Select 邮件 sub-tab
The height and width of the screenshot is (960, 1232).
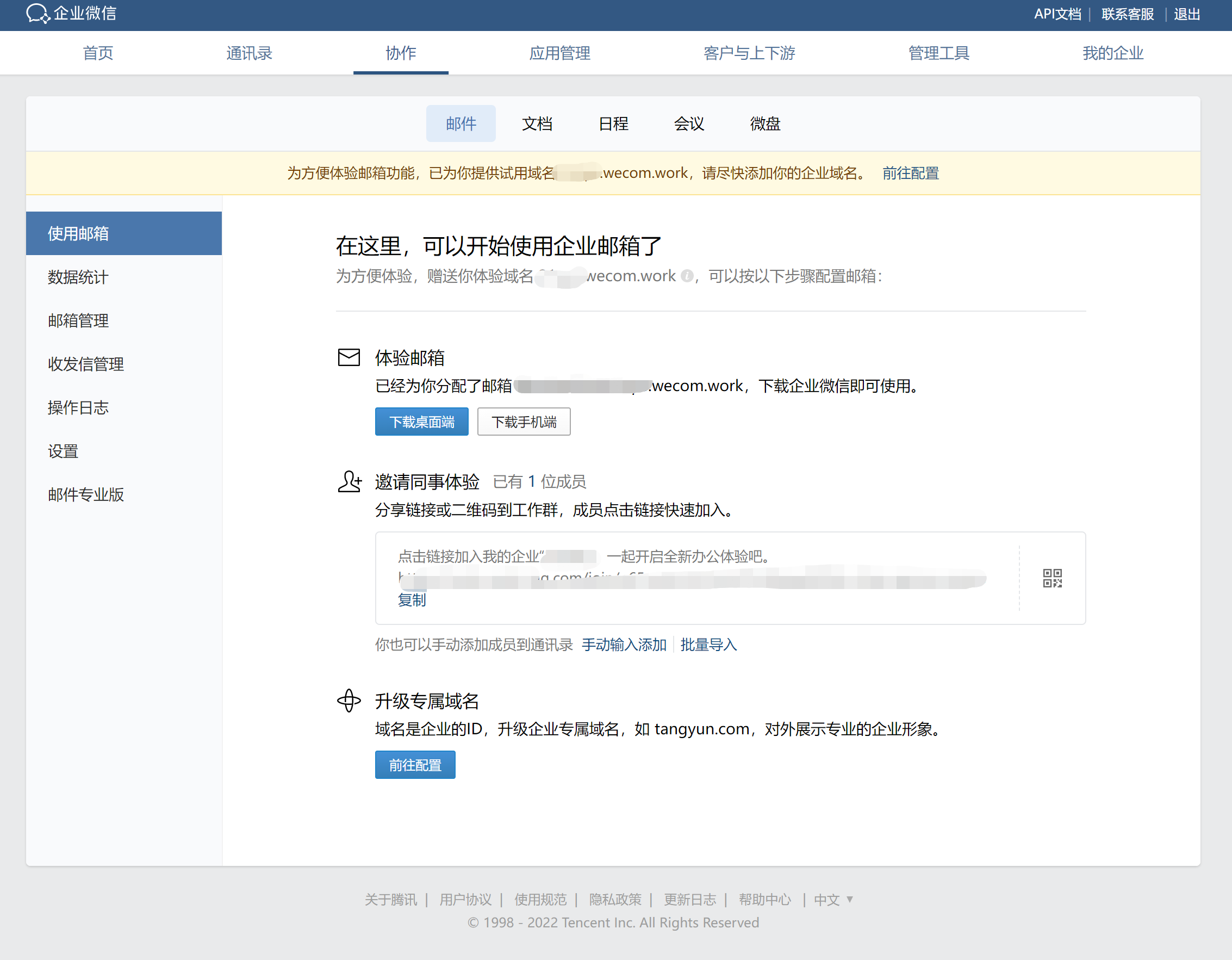point(461,123)
